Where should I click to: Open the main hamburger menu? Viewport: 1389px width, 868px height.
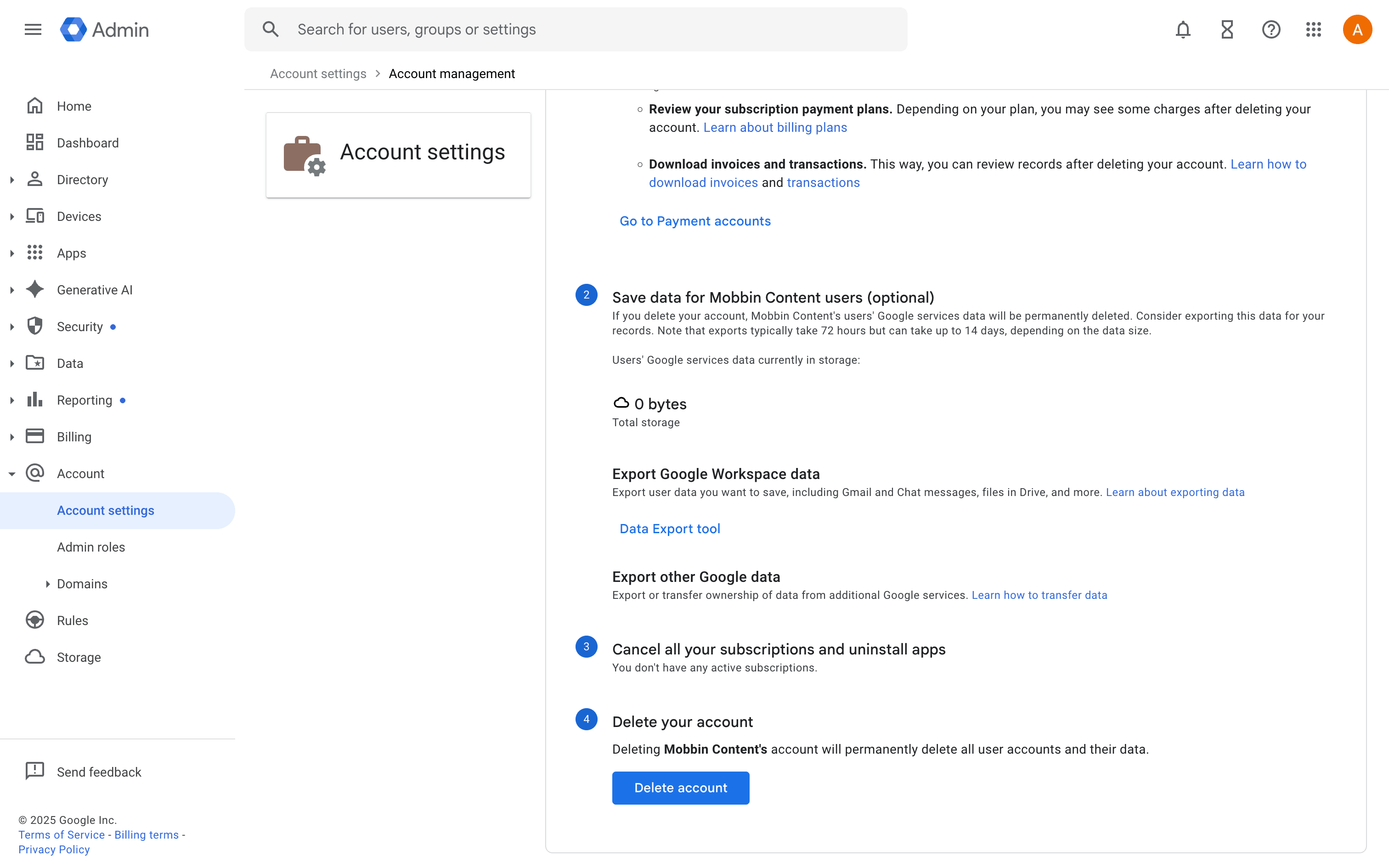(x=33, y=29)
